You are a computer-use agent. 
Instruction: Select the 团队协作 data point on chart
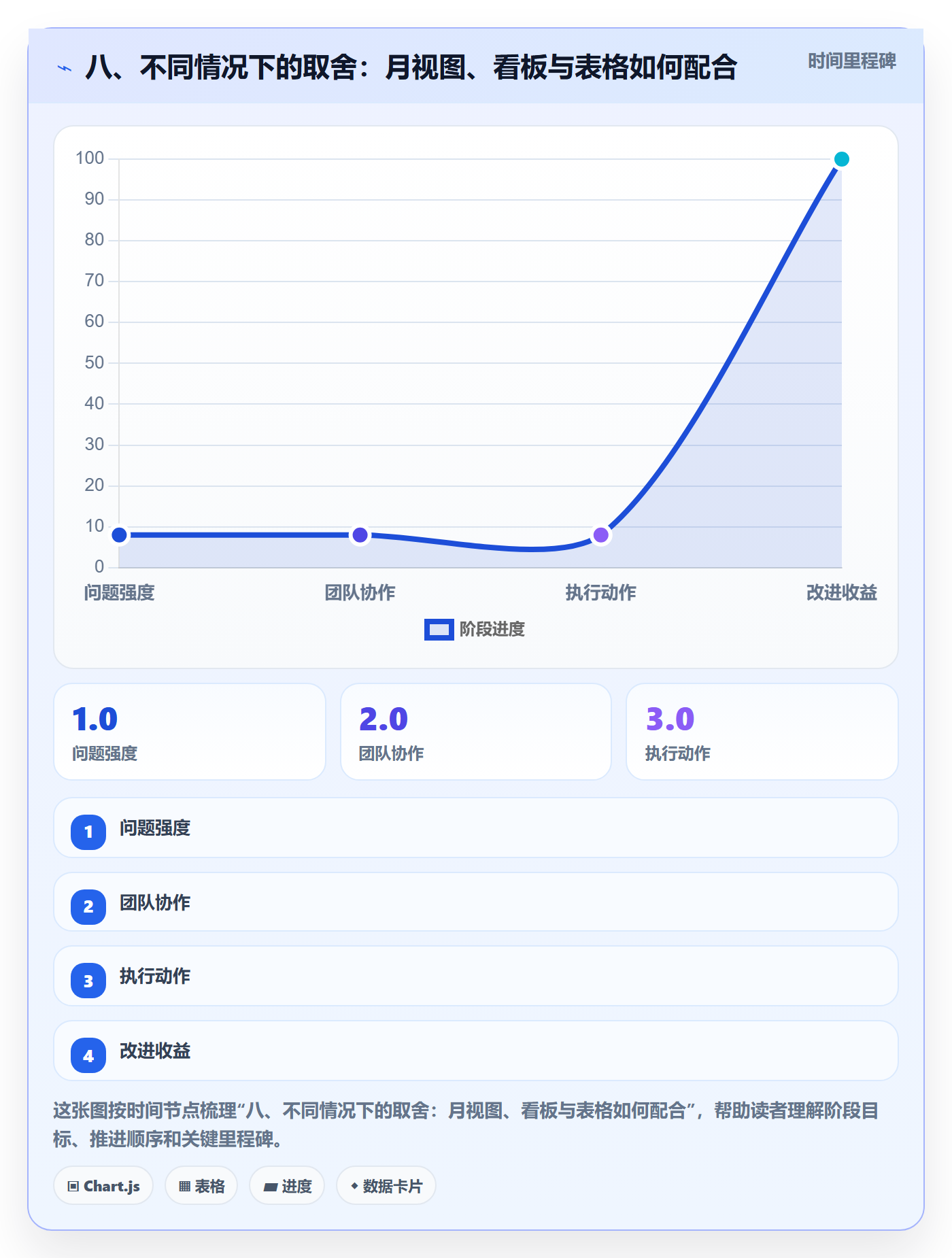360,535
